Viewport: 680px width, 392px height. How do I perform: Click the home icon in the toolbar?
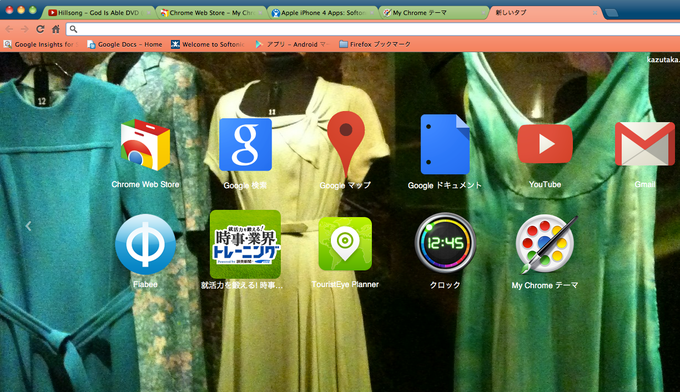pos(56,29)
